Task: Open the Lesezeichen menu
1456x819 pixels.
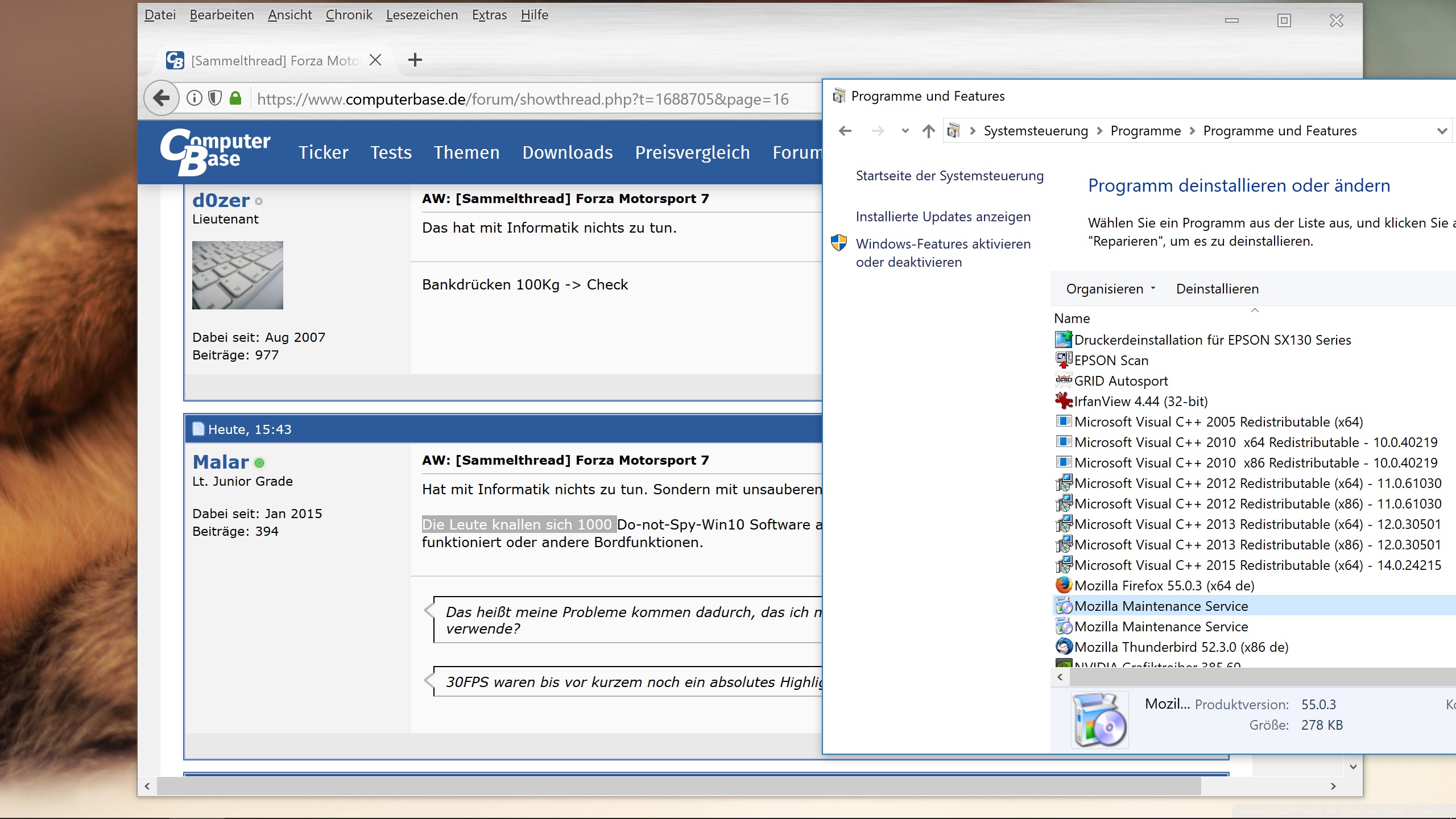Action: click(x=421, y=15)
